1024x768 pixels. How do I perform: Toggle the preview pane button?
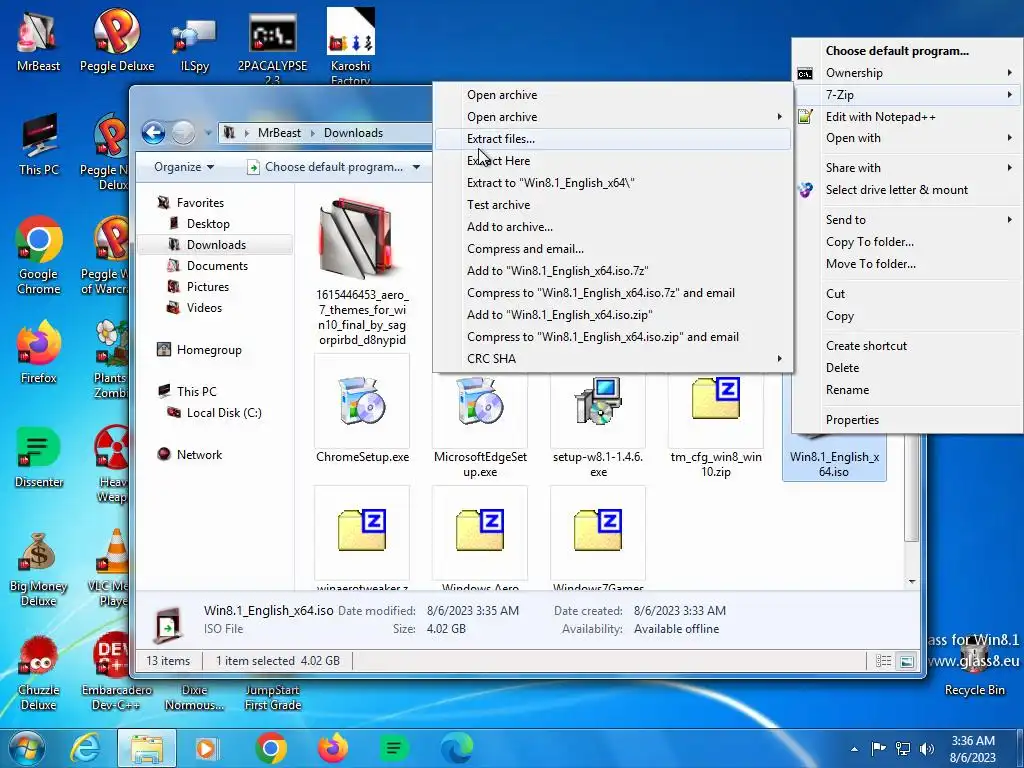point(906,661)
